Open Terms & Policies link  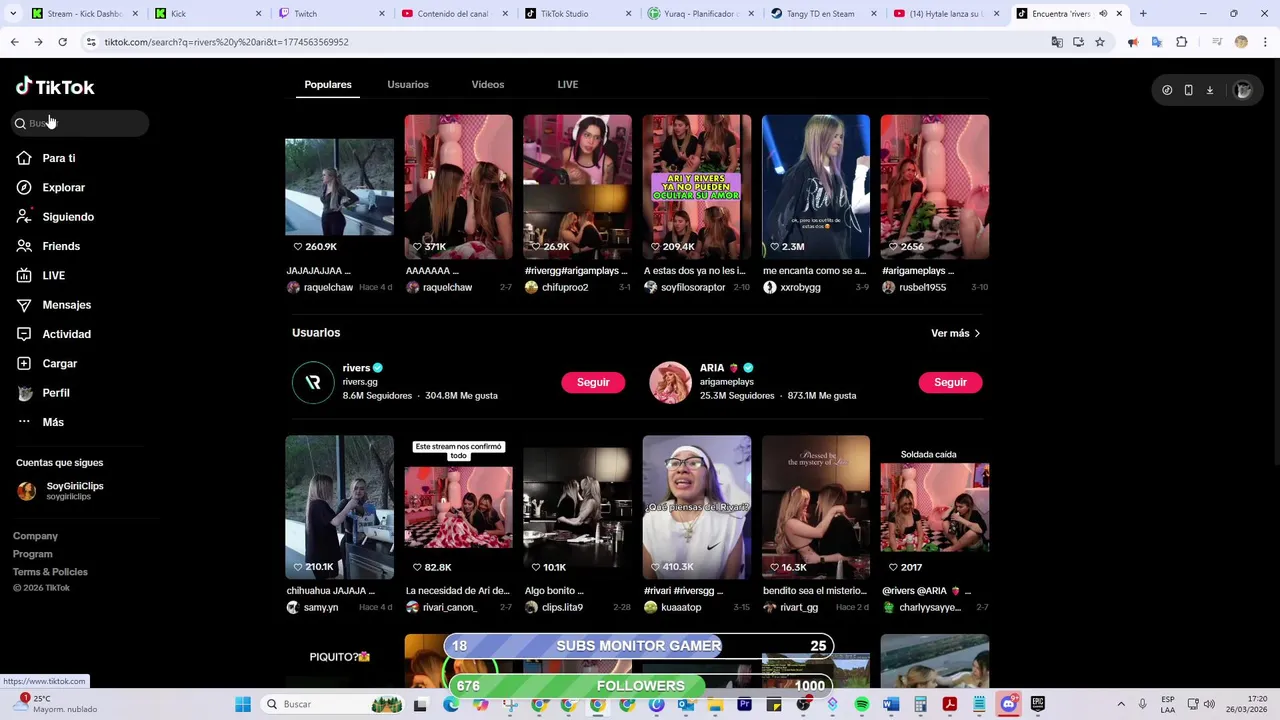coord(50,572)
